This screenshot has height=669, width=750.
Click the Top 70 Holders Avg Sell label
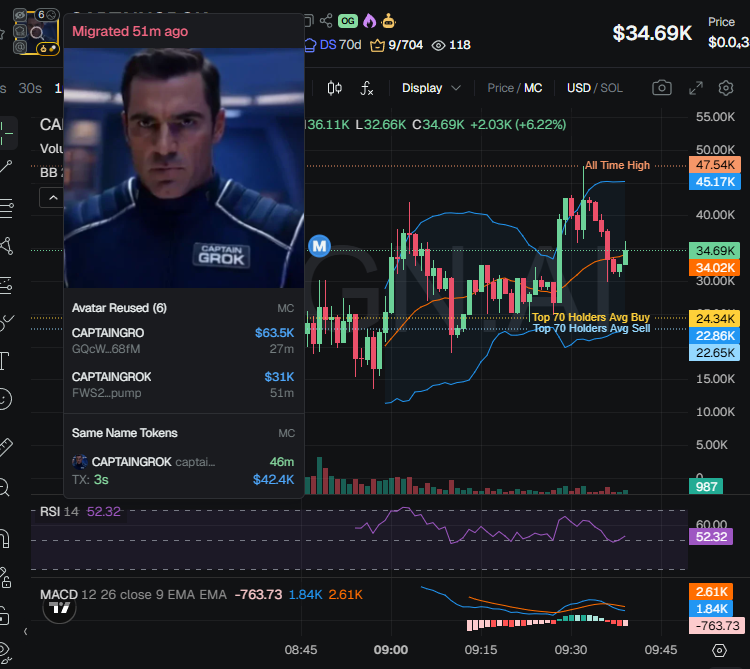pyautogui.click(x=592, y=329)
